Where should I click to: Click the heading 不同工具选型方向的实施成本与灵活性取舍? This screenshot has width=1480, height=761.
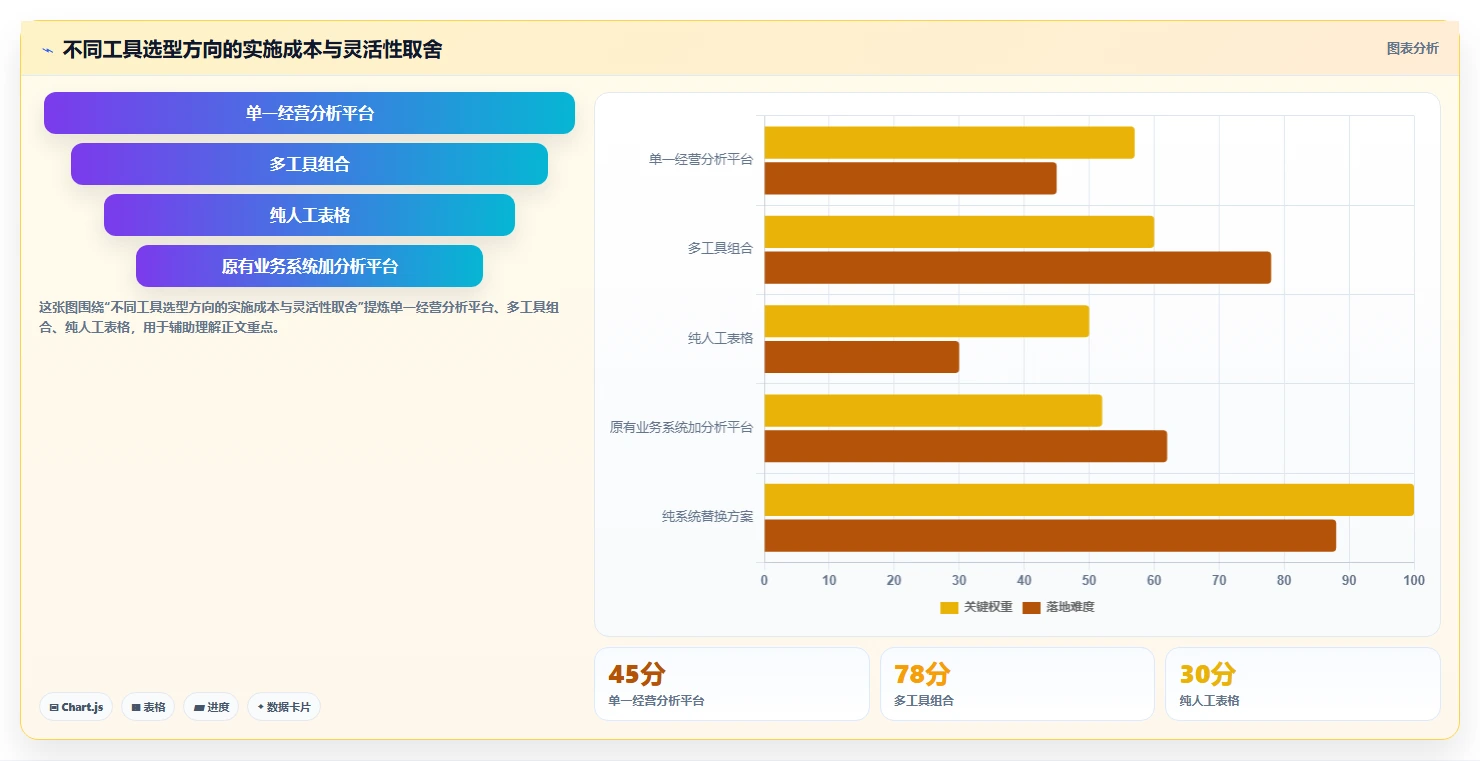pos(252,49)
